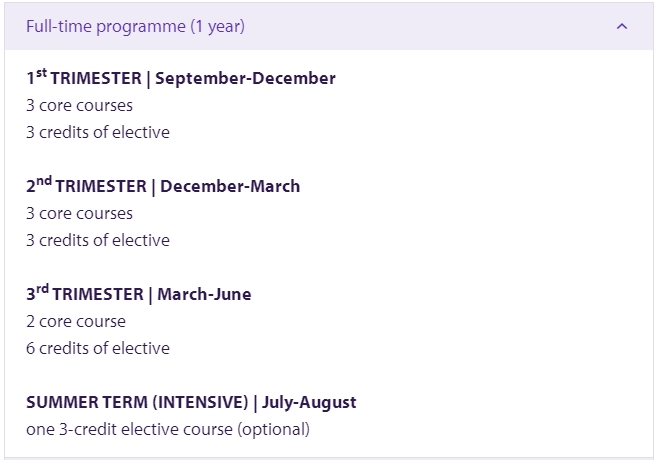Click the purple accordion header bar
The width and height of the screenshot is (659, 460).
click(x=329, y=26)
